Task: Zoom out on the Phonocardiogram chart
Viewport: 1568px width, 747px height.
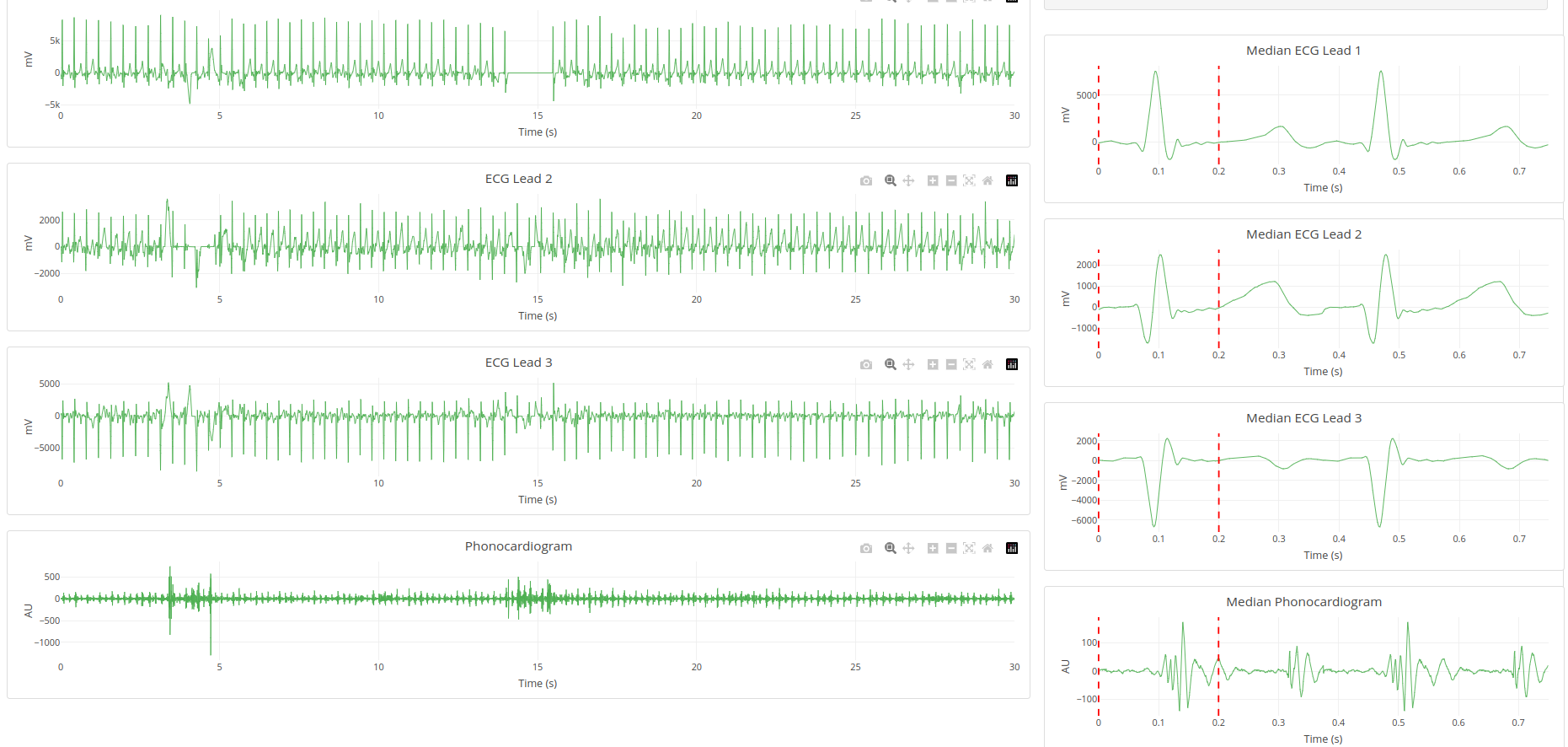Action: [x=951, y=548]
